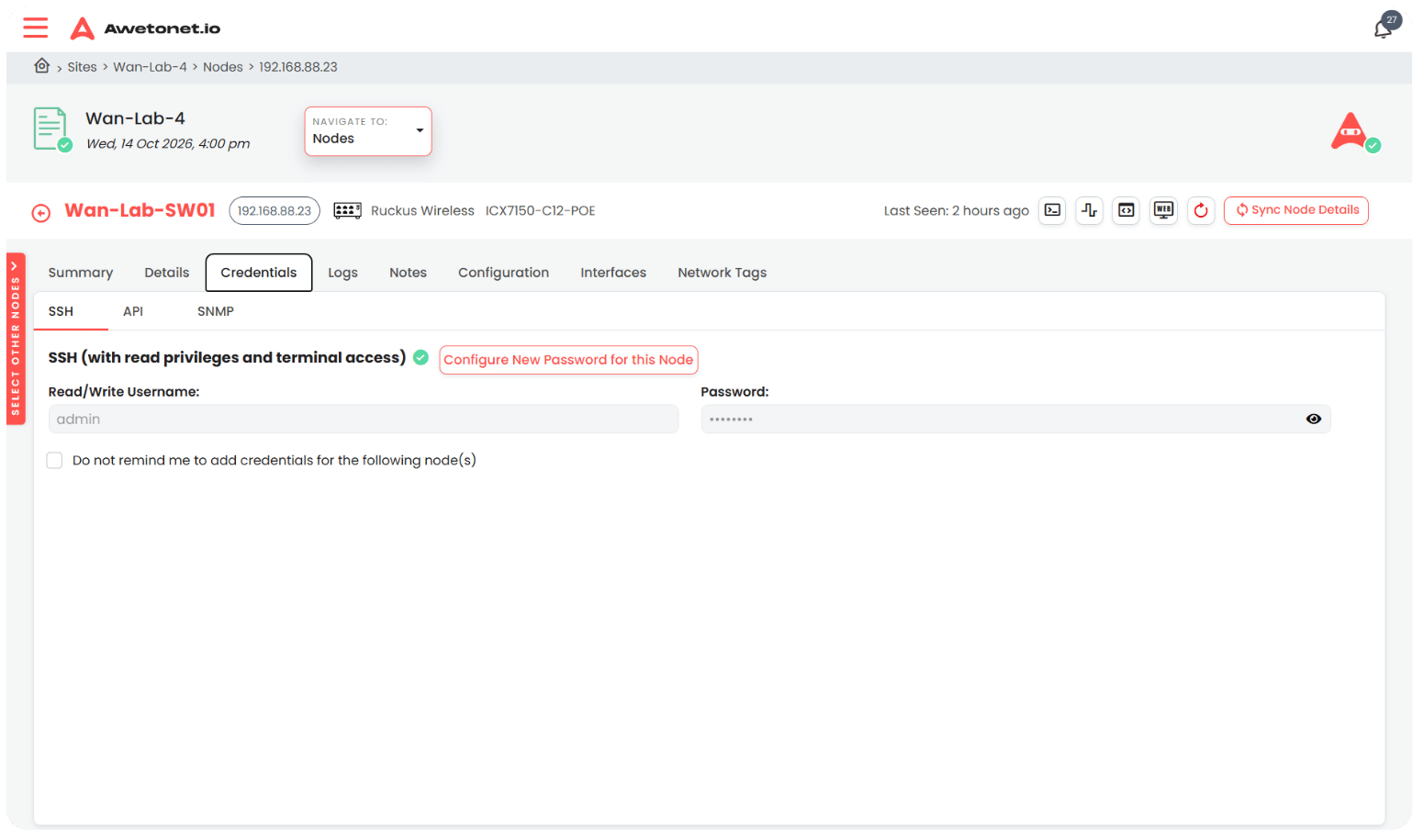Click Configure New Password for this Node

[569, 360]
